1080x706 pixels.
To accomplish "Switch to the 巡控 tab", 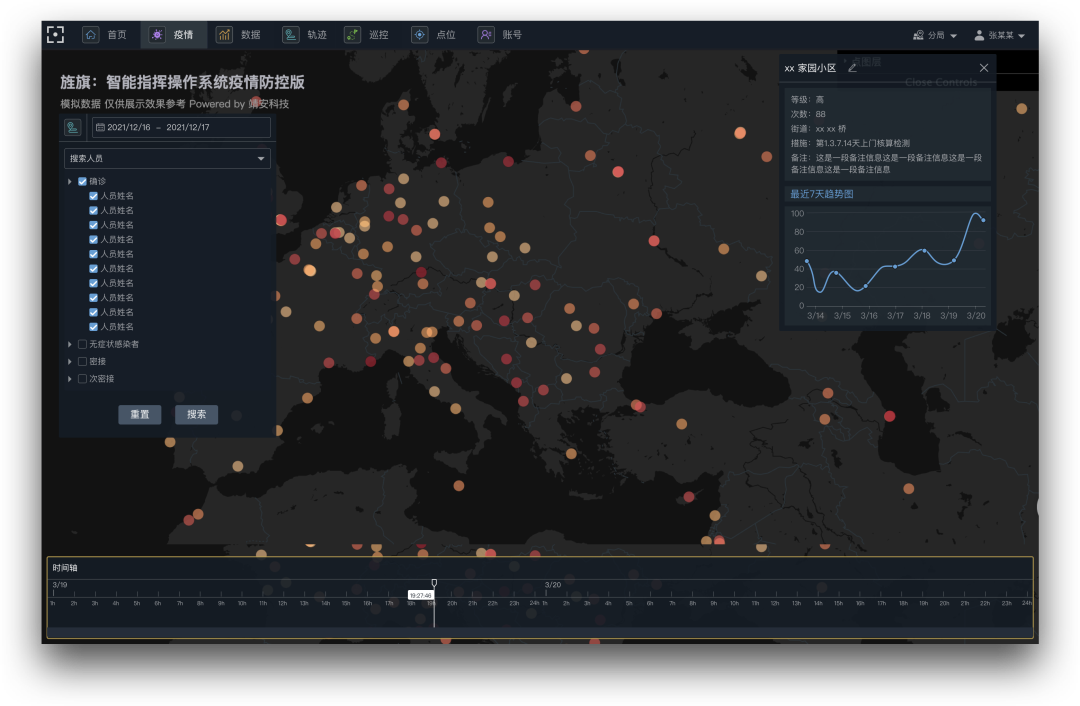I will coord(368,34).
